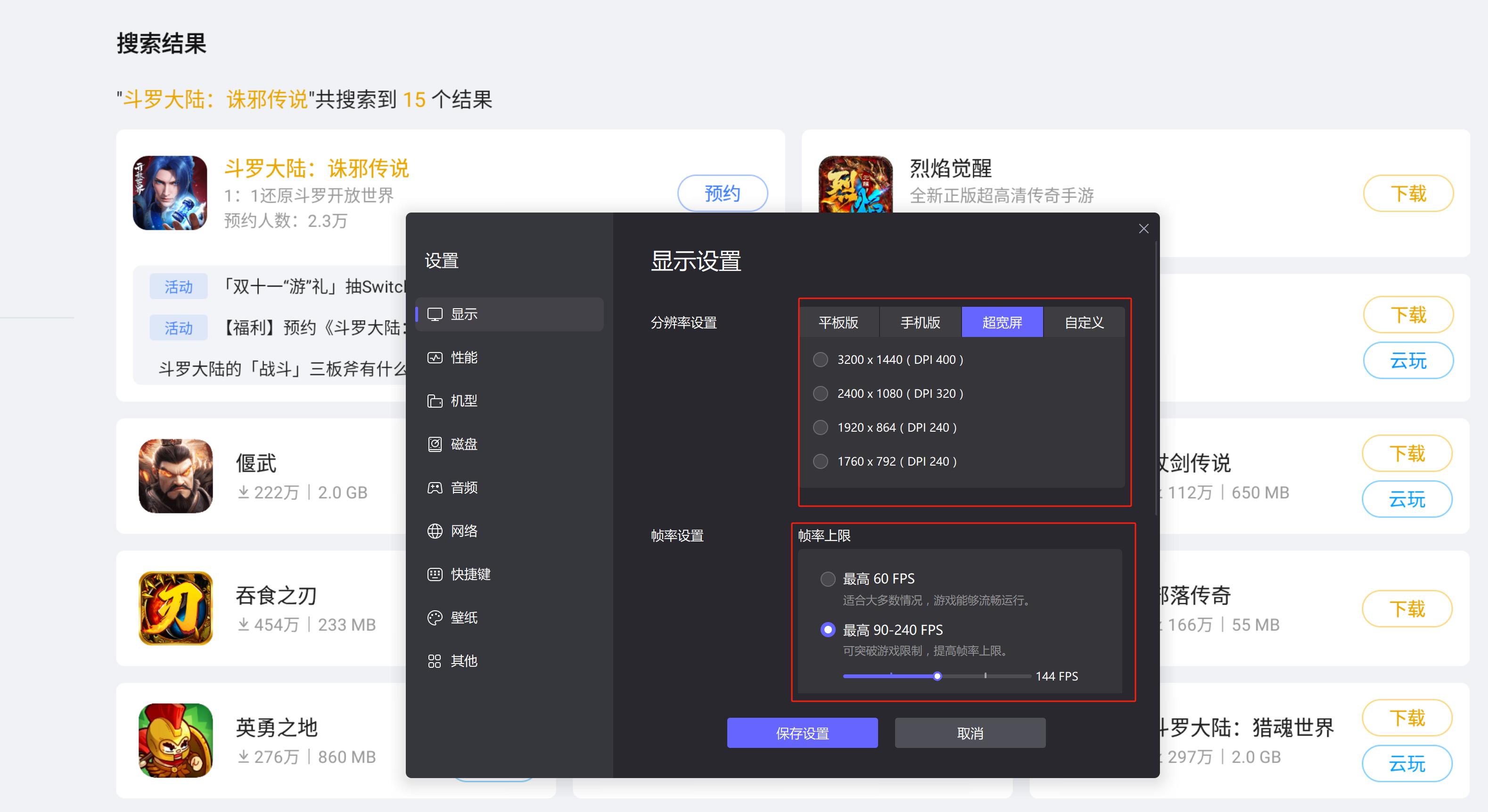Close the settings dialog with X
This screenshot has height=812, width=1488.
(1143, 229)
